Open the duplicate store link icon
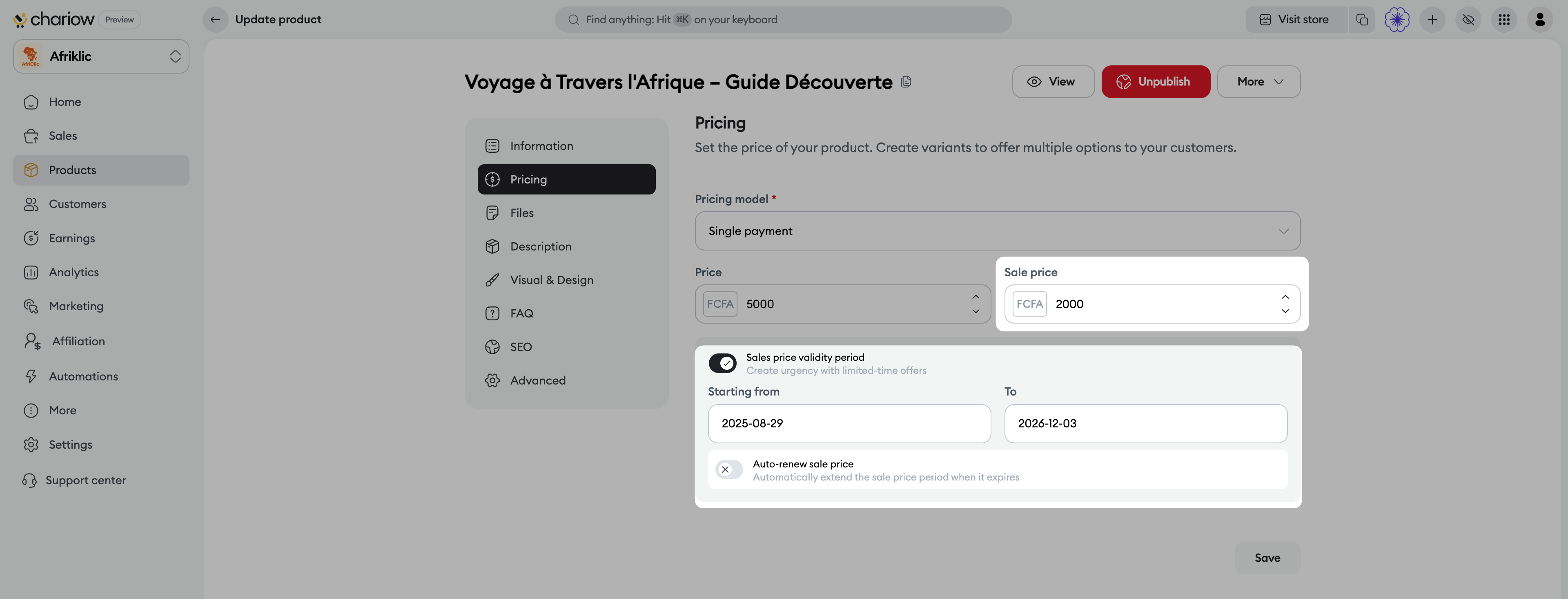1568x599 pixels. [1362, 20]
